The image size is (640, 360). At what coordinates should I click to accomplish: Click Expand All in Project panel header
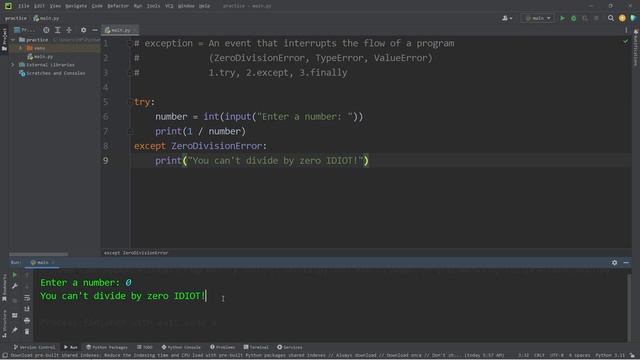pyautogui.click(x=58, y=30)
